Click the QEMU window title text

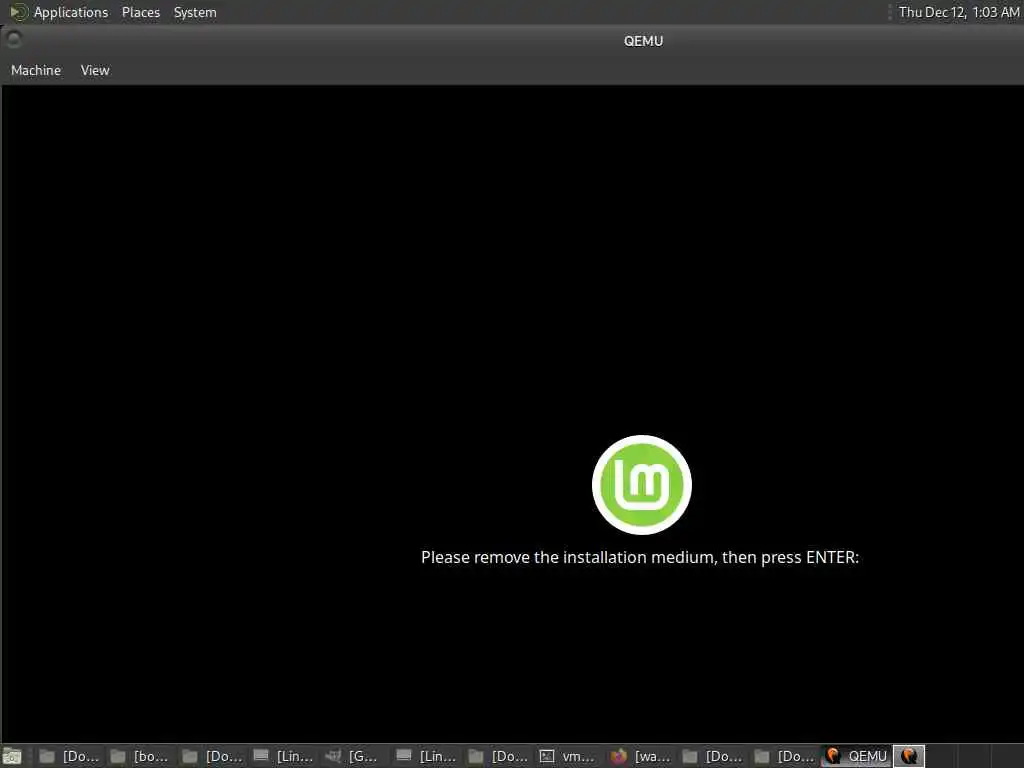coord(643,40)
